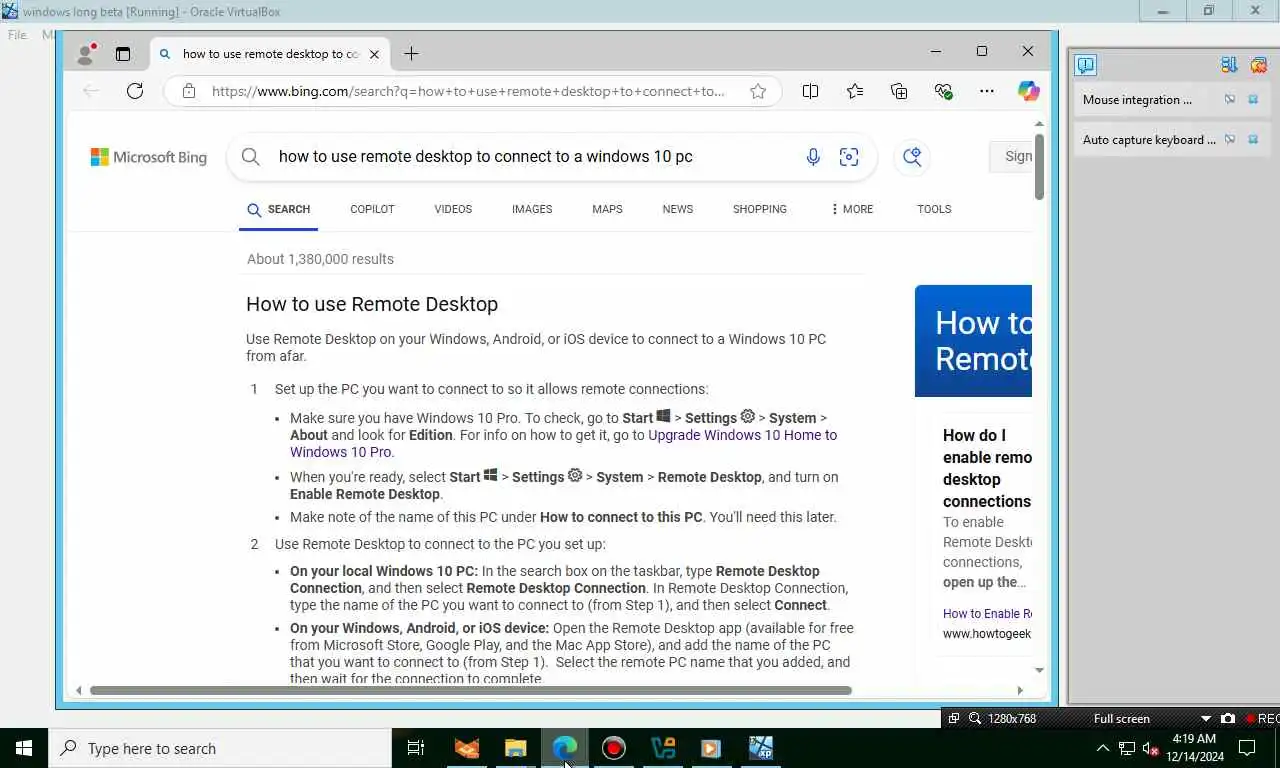Open Upgrade Windows 10 Home to Pro link

(564, 443)
